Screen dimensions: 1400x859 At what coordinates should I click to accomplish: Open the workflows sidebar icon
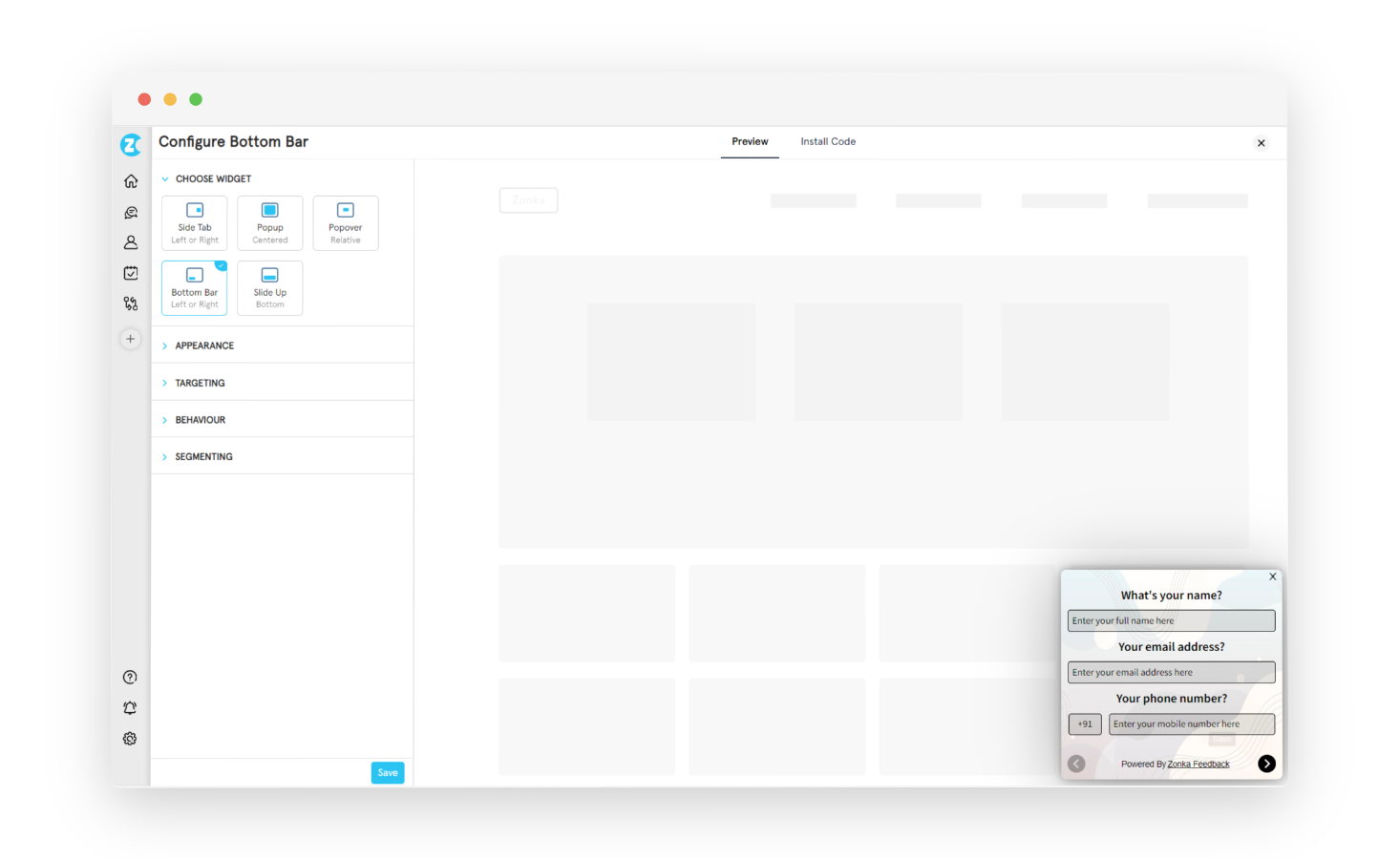coord(131,304)
